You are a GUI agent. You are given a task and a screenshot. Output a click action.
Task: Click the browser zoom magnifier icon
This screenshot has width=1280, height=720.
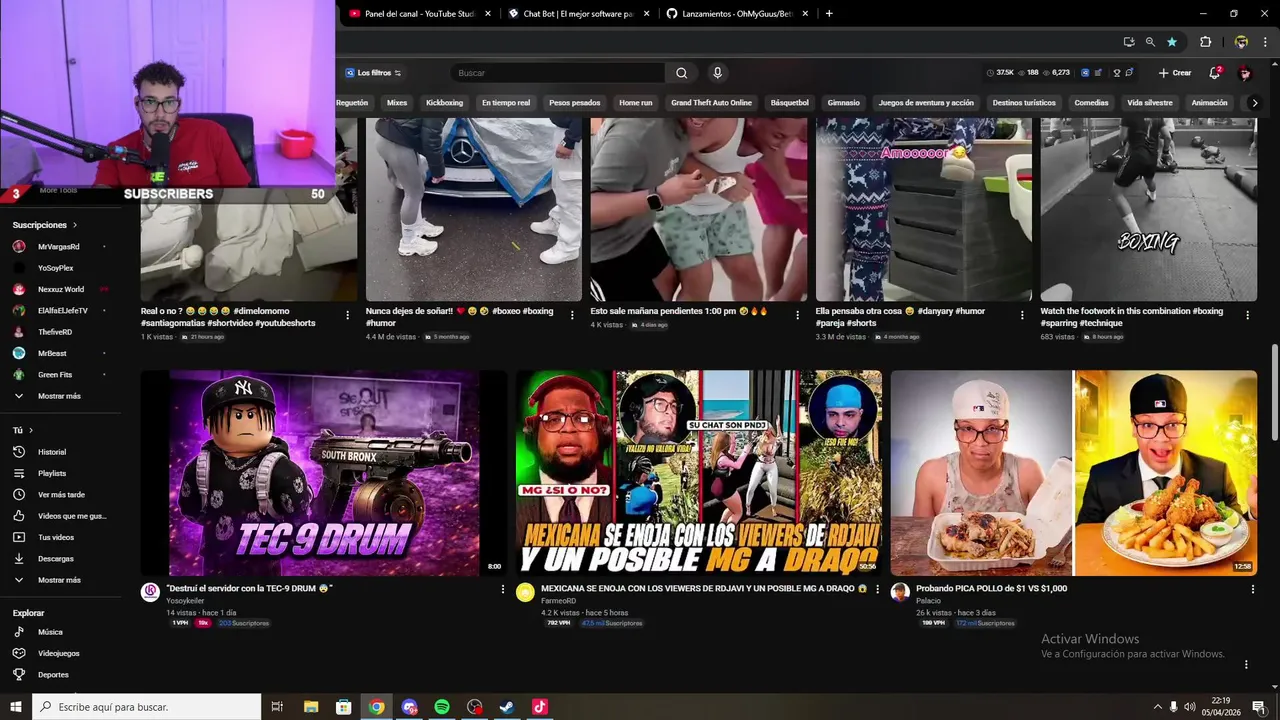1150,42
